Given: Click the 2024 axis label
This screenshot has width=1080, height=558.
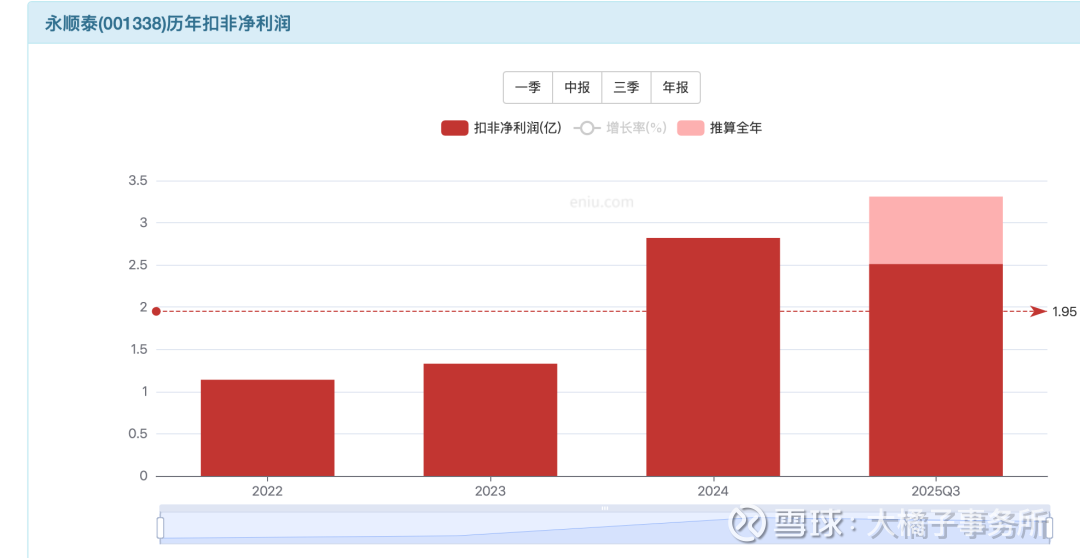Looking at the screenshot, I should pos(713,491).
